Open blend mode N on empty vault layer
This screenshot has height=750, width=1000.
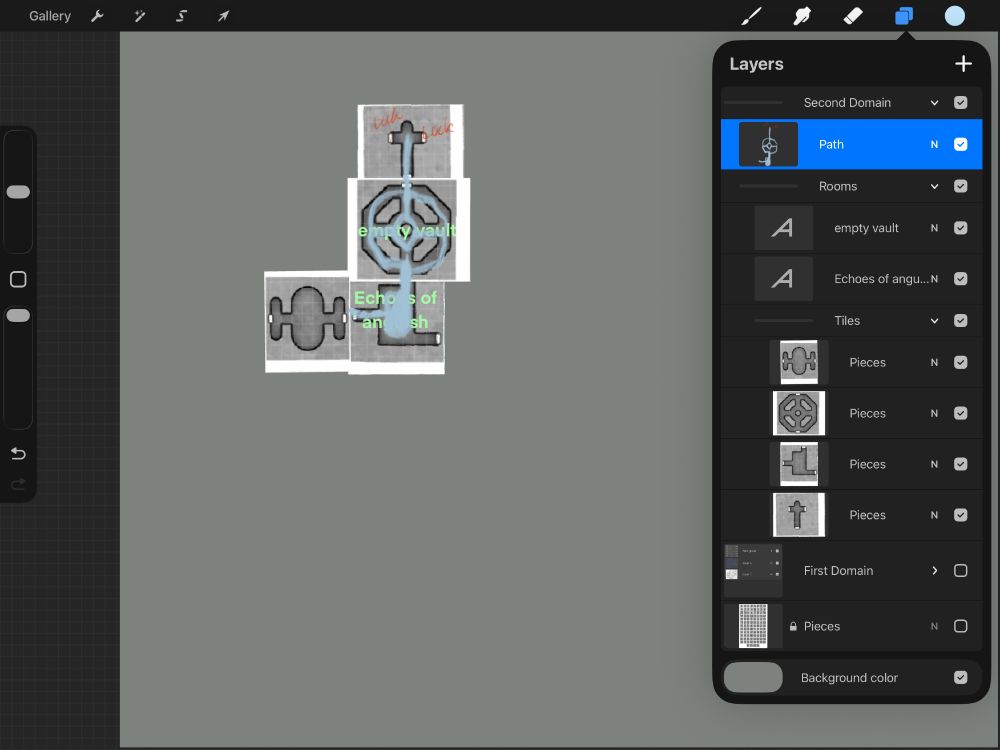(x=934, y=228)
